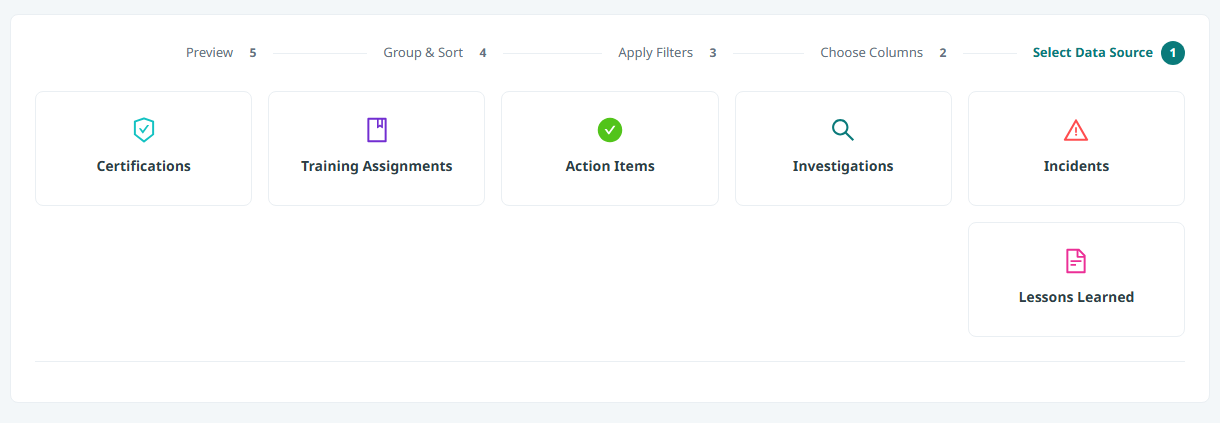
Task: Click the teal step 1 circle badge
Action: tap(1173, 53)
